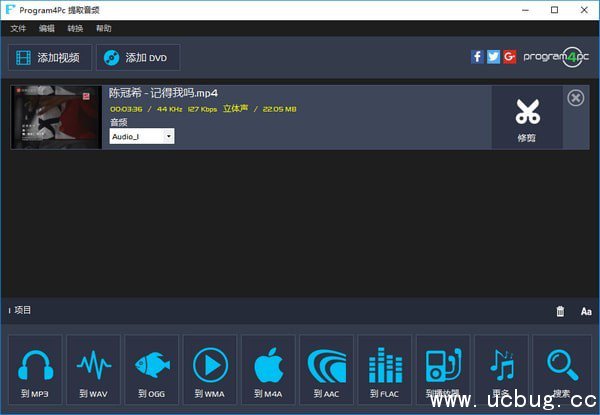Open the 帮助 menu
Image resolution: width=600 pixels, height=415 pixels.
pyautogui.click(x=104, y=28)
